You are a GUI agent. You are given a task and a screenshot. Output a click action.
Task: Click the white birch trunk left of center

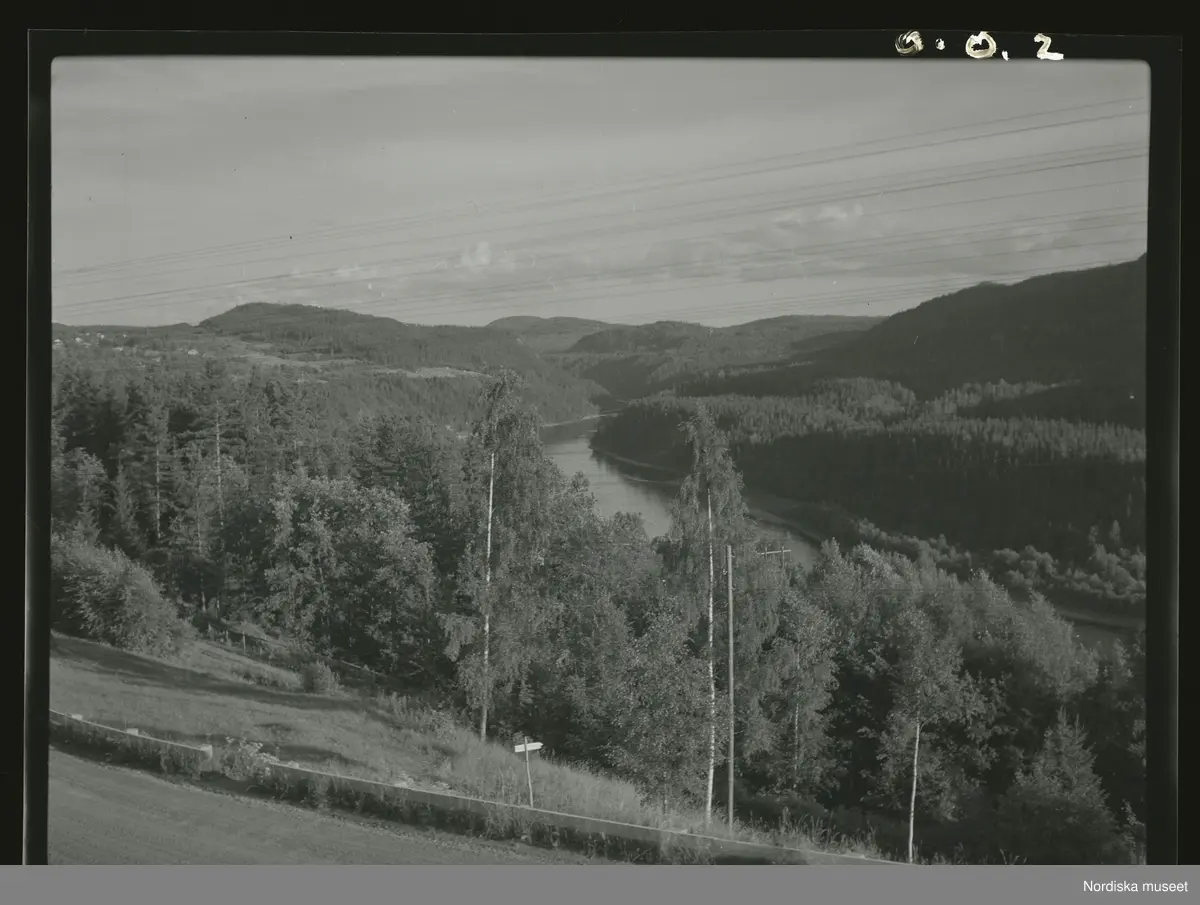(x=487, y=600)
